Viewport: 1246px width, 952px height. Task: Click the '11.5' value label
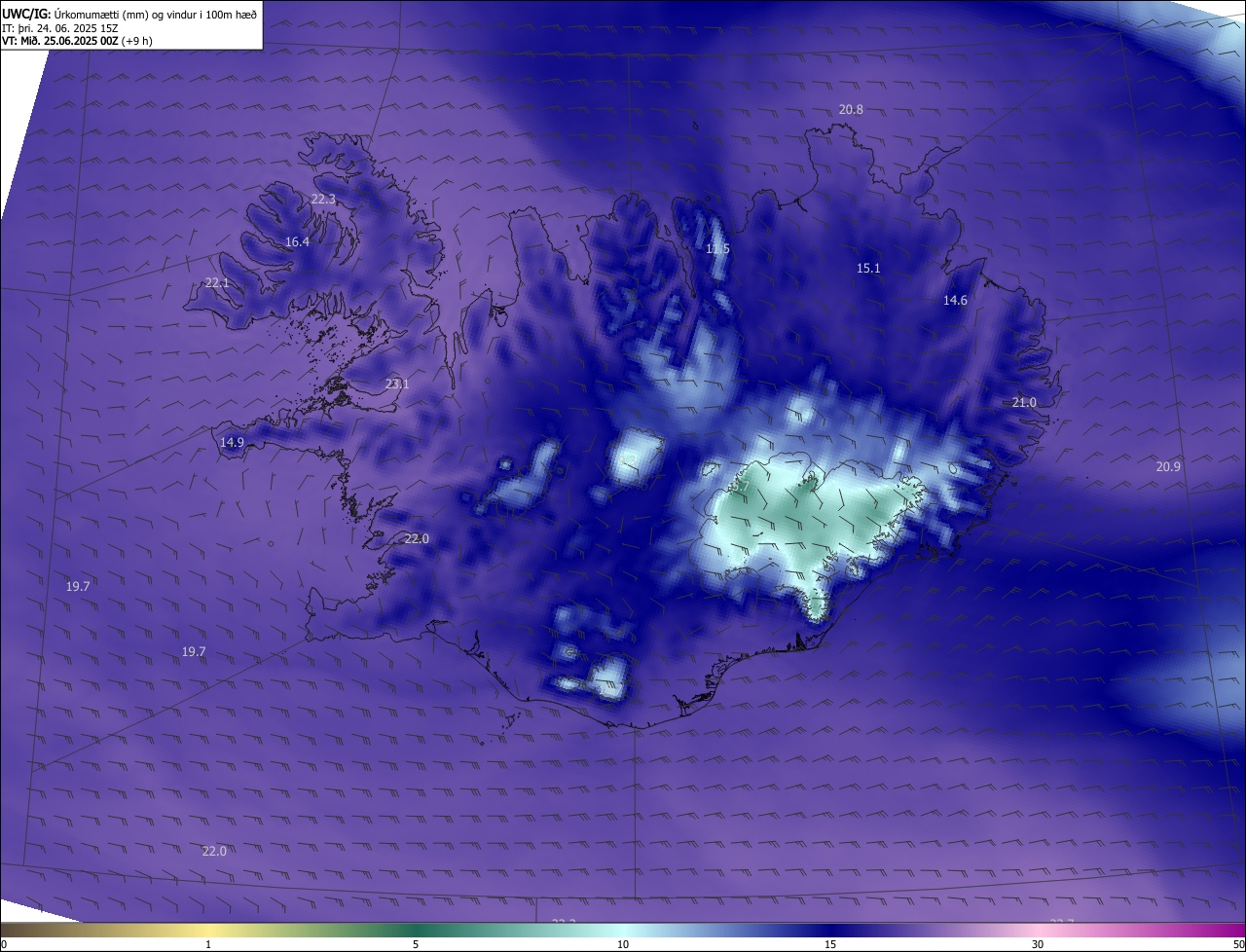[717, 250]
